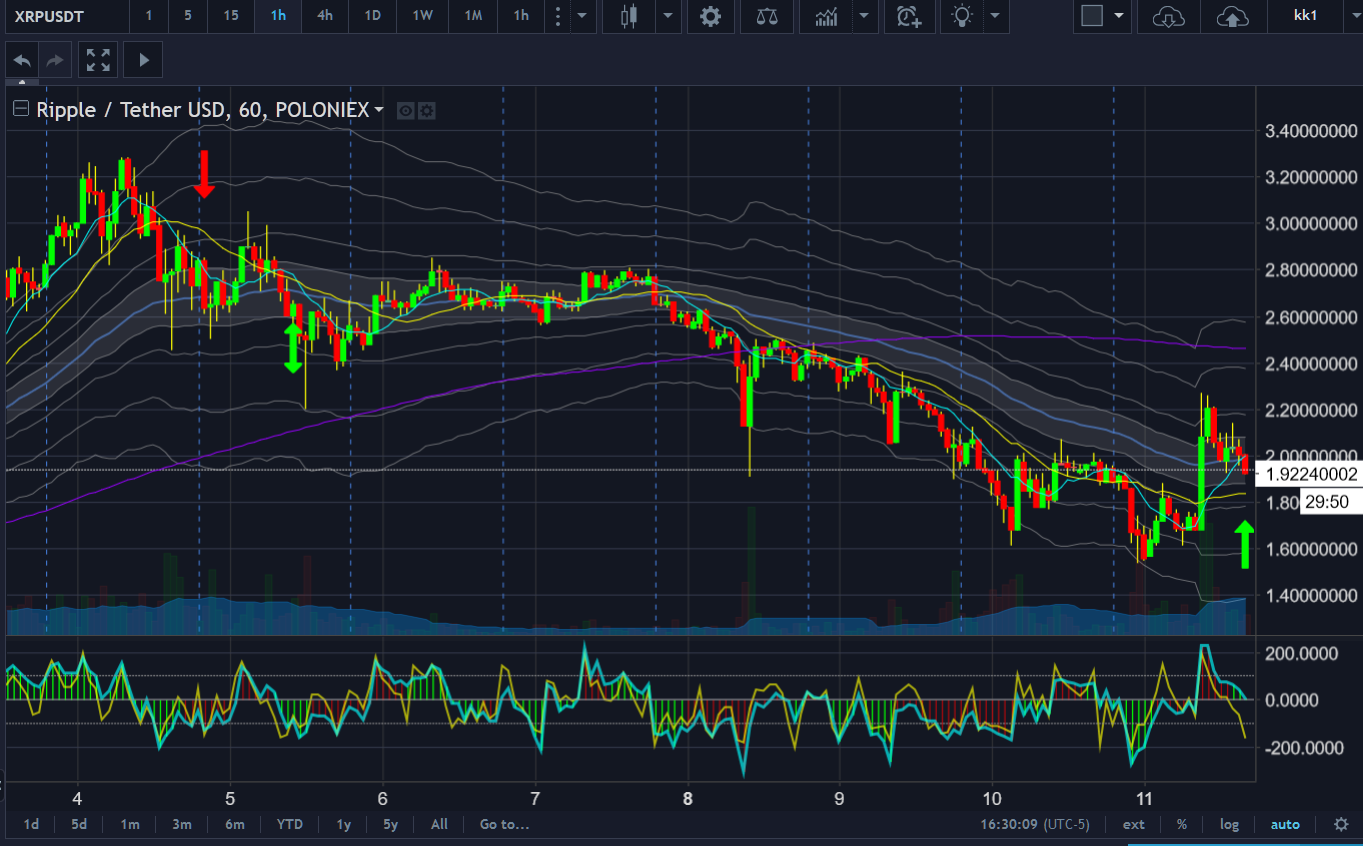This screenshot has width=1363, height=846.
Task: Click the Ripple / Tether USD, 60, POLONIEX title
Action: pyautogui.click(x=203, y=110)
